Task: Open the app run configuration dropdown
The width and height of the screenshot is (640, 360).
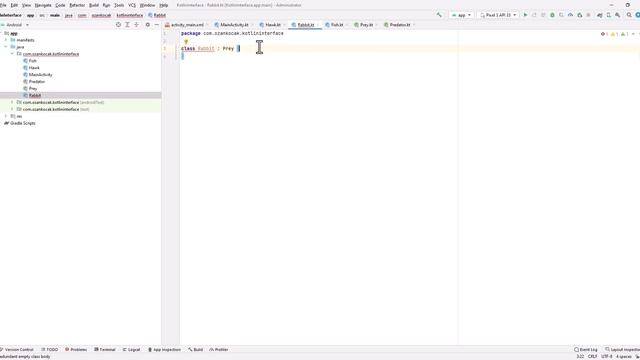Action: coord(461,15)
